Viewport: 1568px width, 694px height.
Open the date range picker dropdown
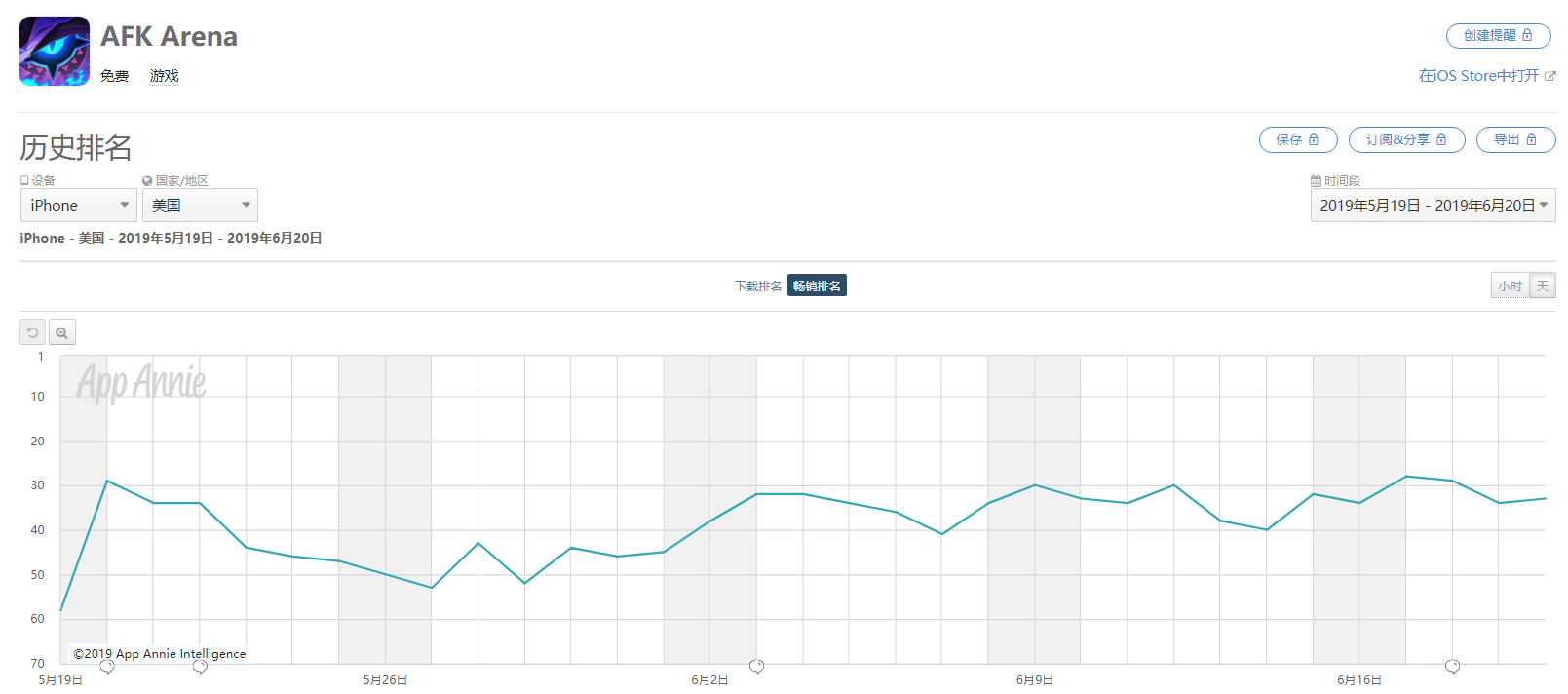(x=1433, y=205)
